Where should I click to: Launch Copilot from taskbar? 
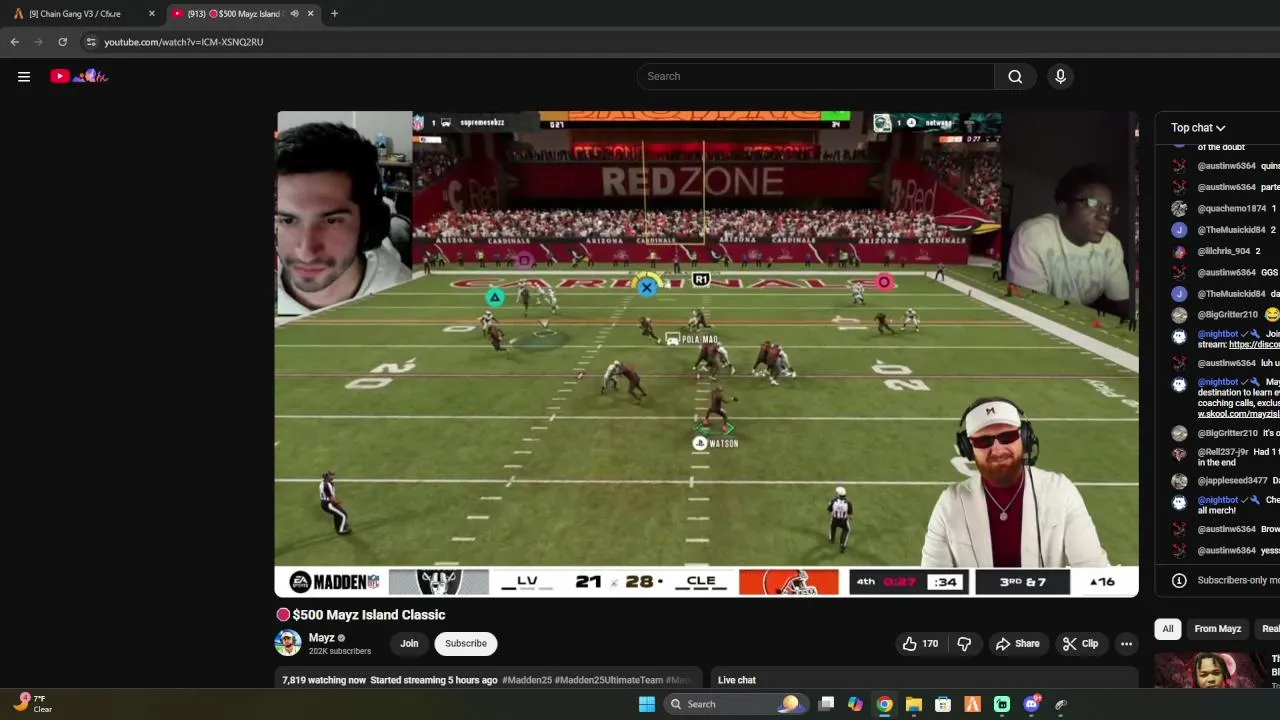(x=855, y=704)
